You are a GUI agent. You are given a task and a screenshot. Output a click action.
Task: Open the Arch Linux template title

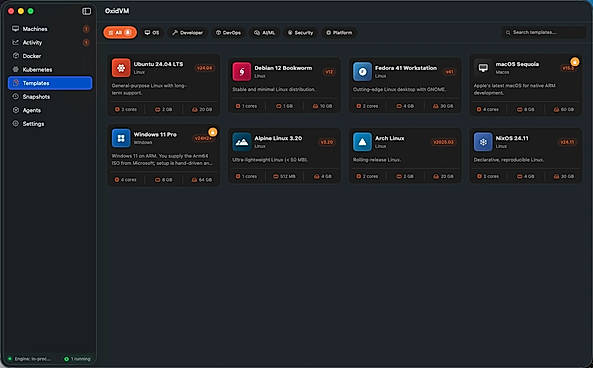[x=390, y=138]
